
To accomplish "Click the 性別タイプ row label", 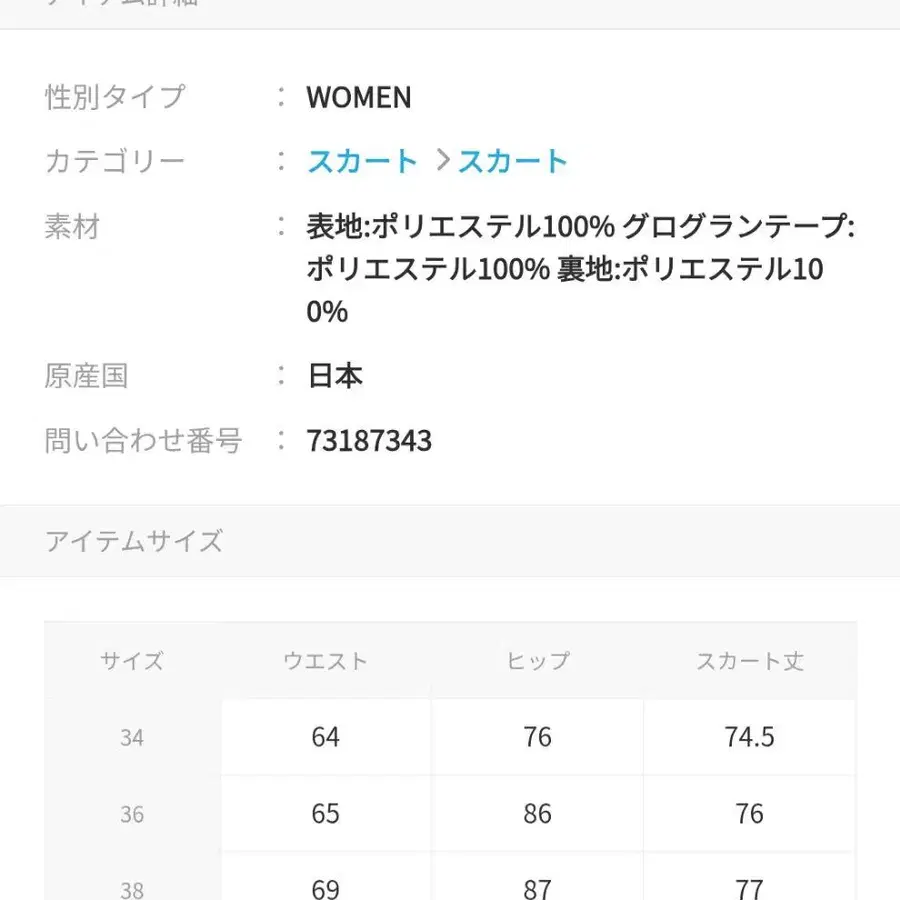I will pos(114,97).
